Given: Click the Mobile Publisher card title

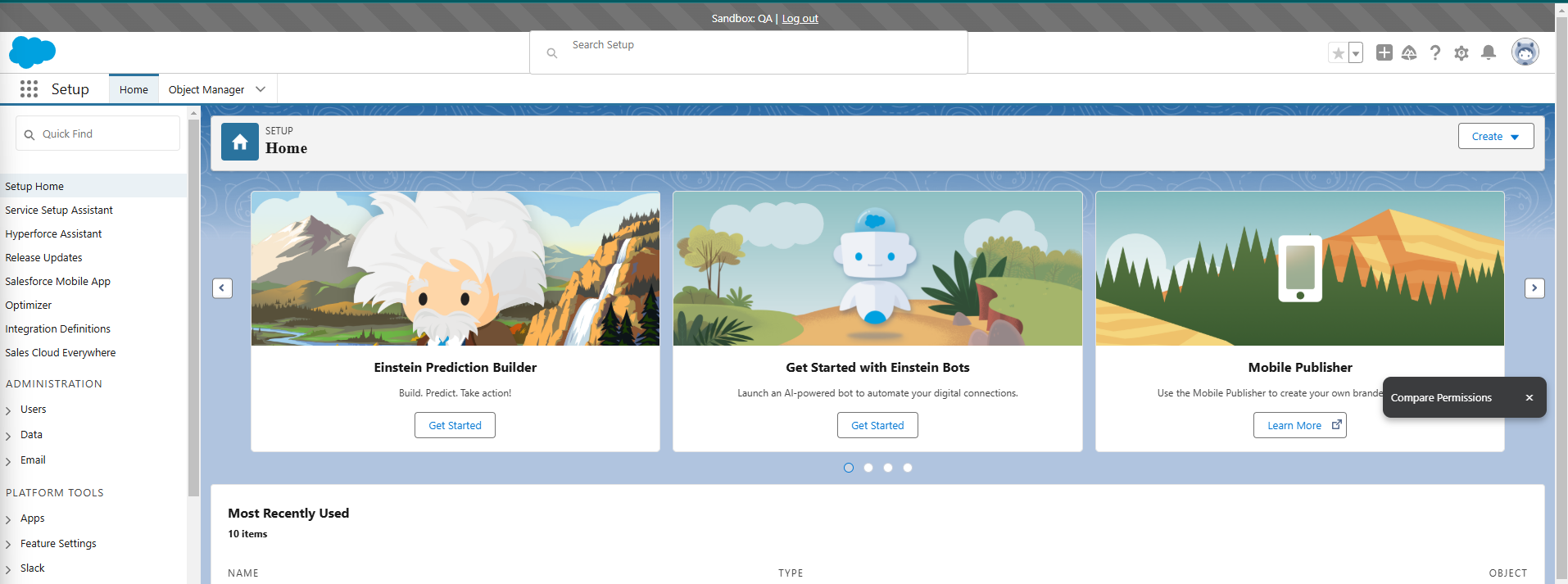Looking at the screenshot, I should pyautogui.click(x=1300, y=367).
